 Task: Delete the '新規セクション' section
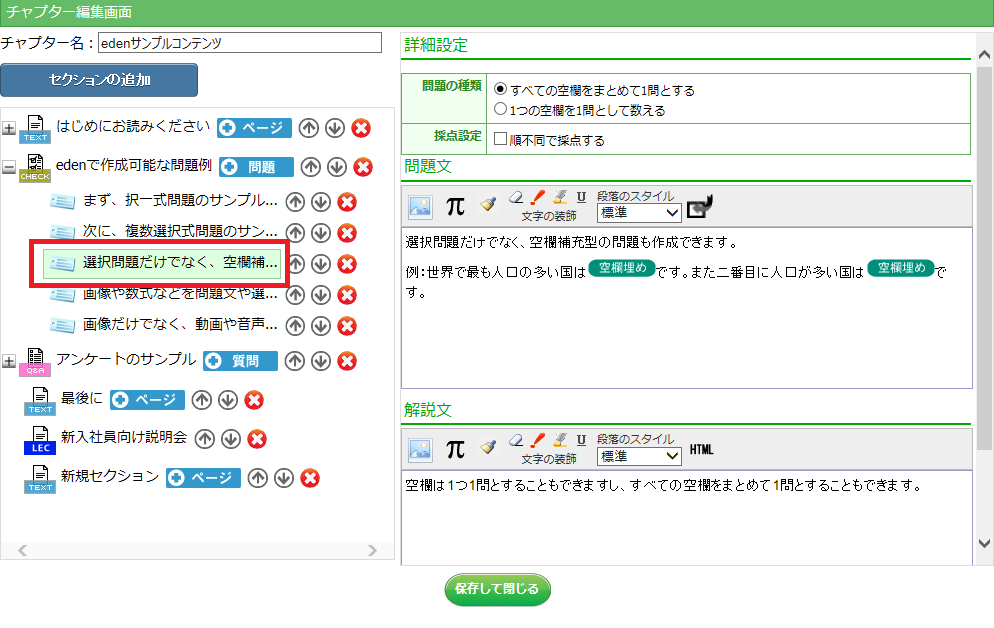click(310, 478)
